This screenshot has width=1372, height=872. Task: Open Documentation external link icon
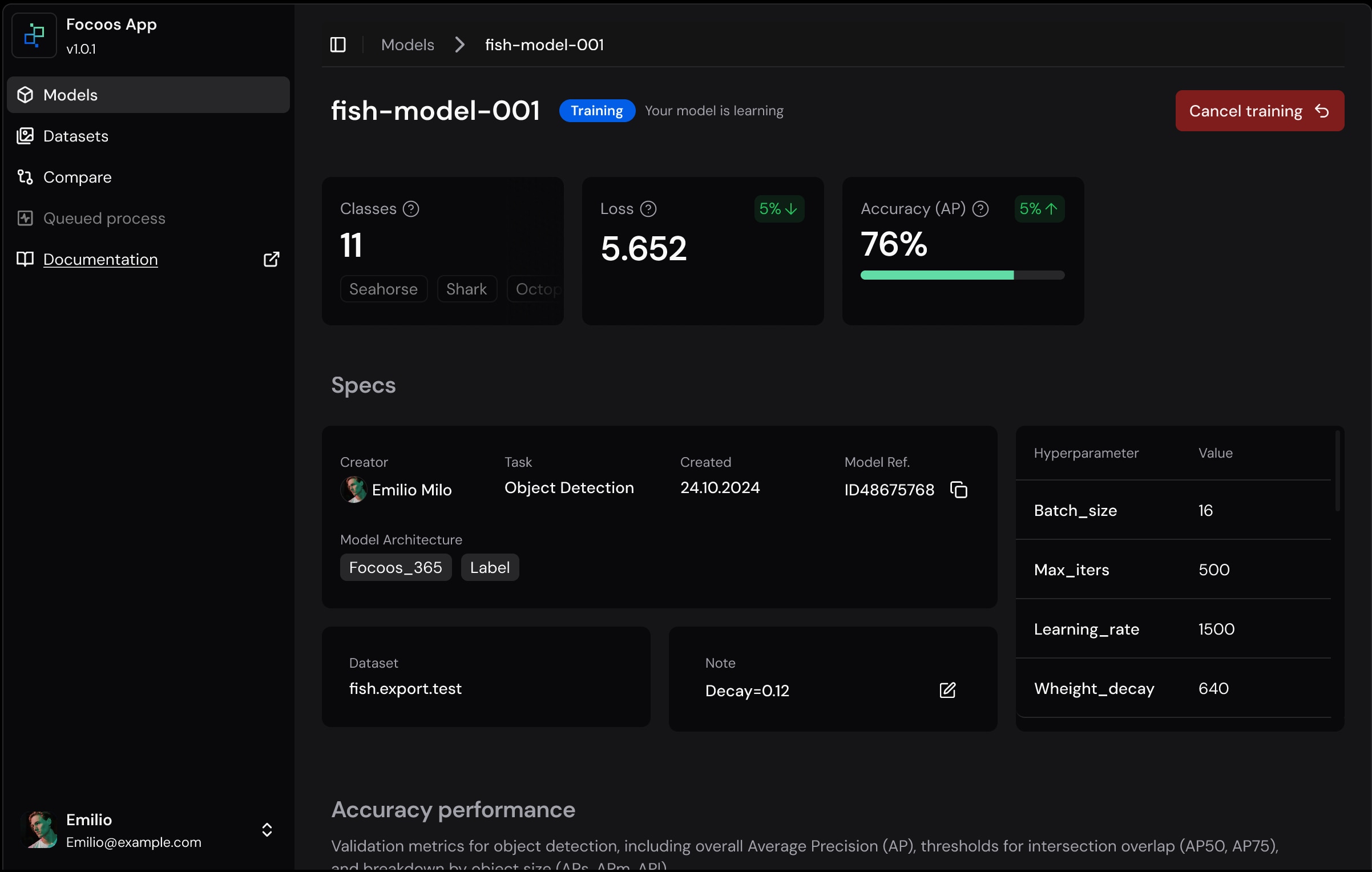click(272, 259)
